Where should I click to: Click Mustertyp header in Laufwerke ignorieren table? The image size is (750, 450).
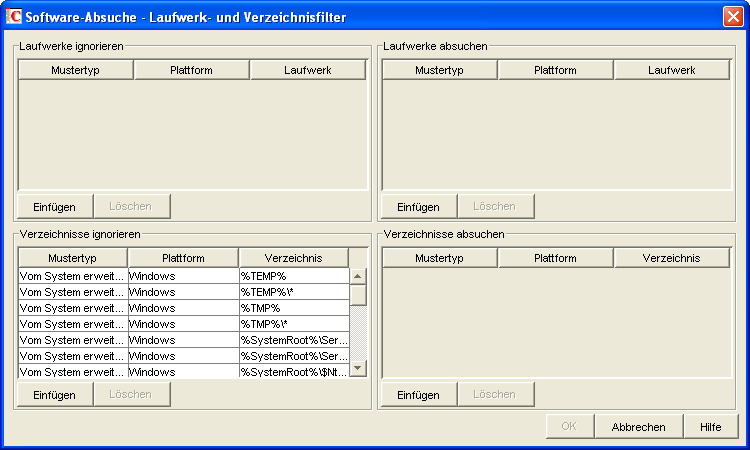[76, 70]
